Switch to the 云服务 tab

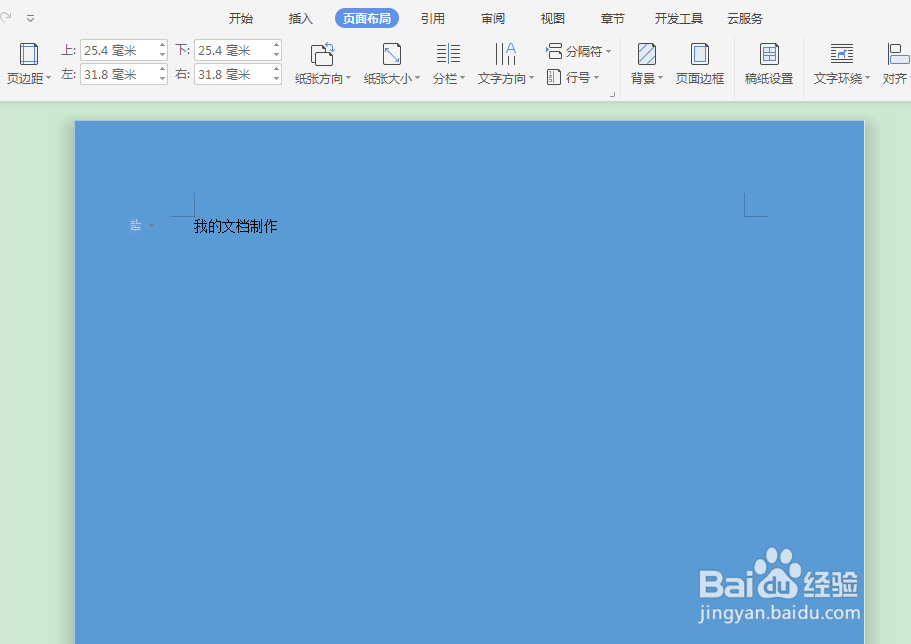pyautogui.click(x=745, y=19)
